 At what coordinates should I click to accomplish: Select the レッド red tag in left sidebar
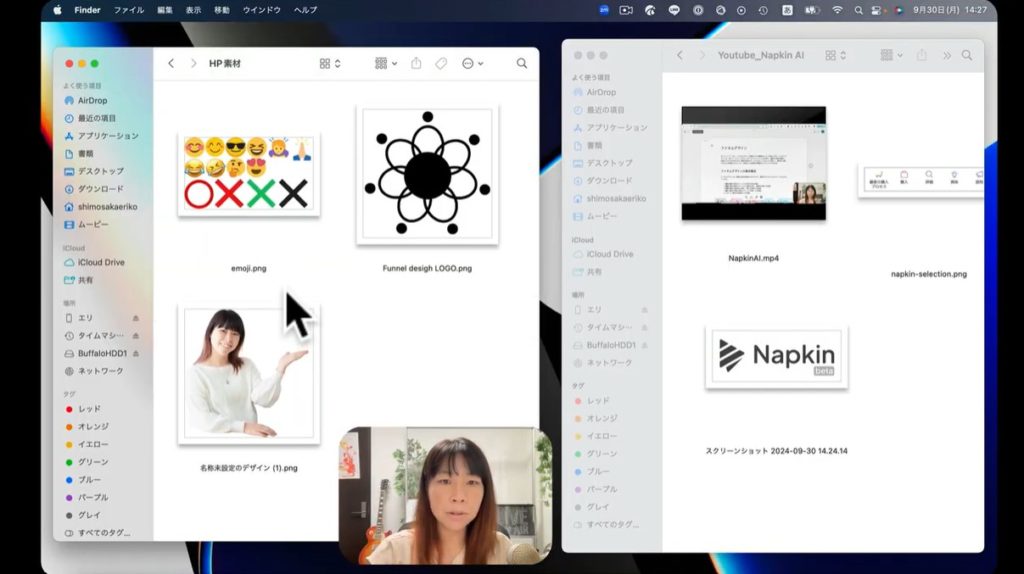pos(89,409)
